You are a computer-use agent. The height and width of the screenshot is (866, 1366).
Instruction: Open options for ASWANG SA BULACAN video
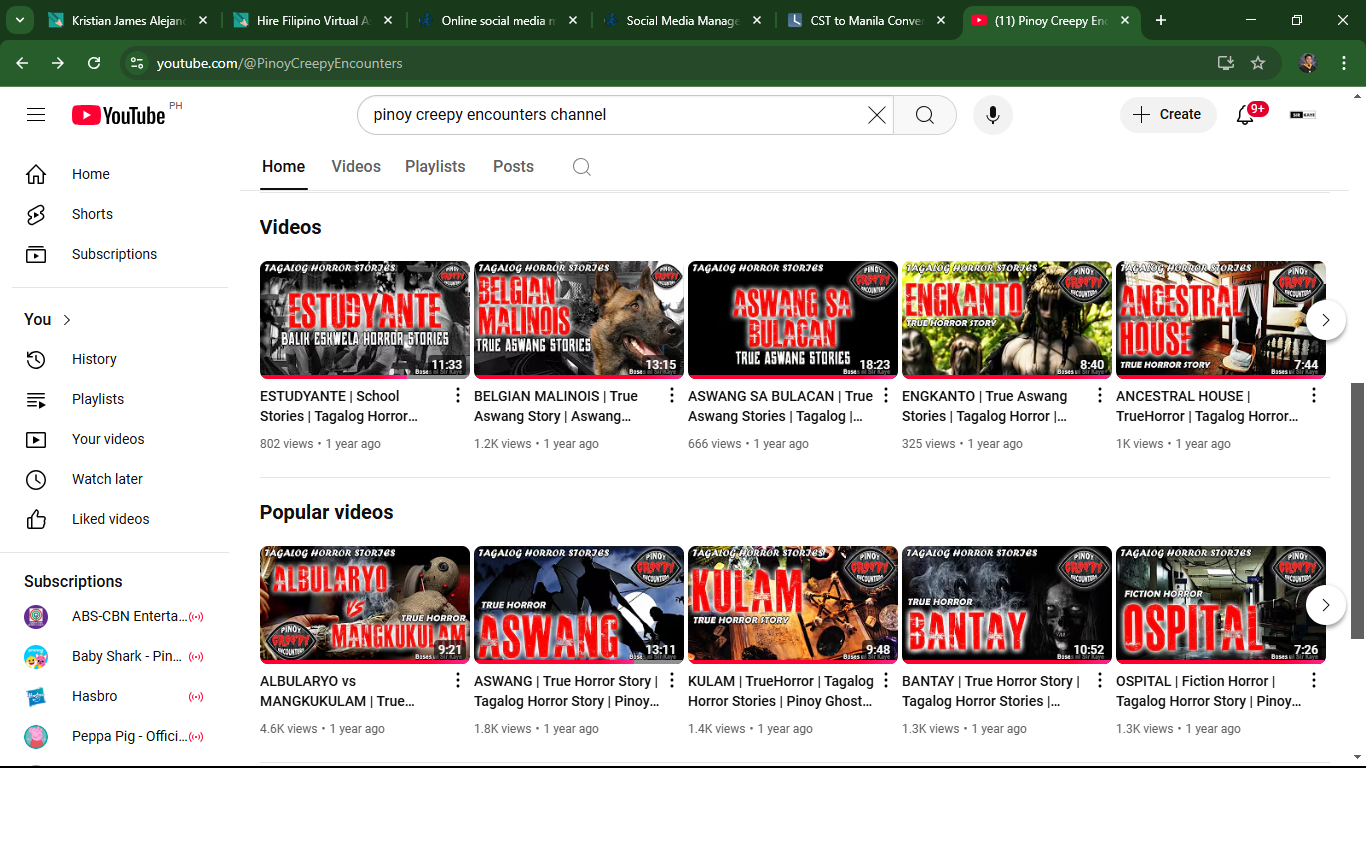[x=886, y=395]
